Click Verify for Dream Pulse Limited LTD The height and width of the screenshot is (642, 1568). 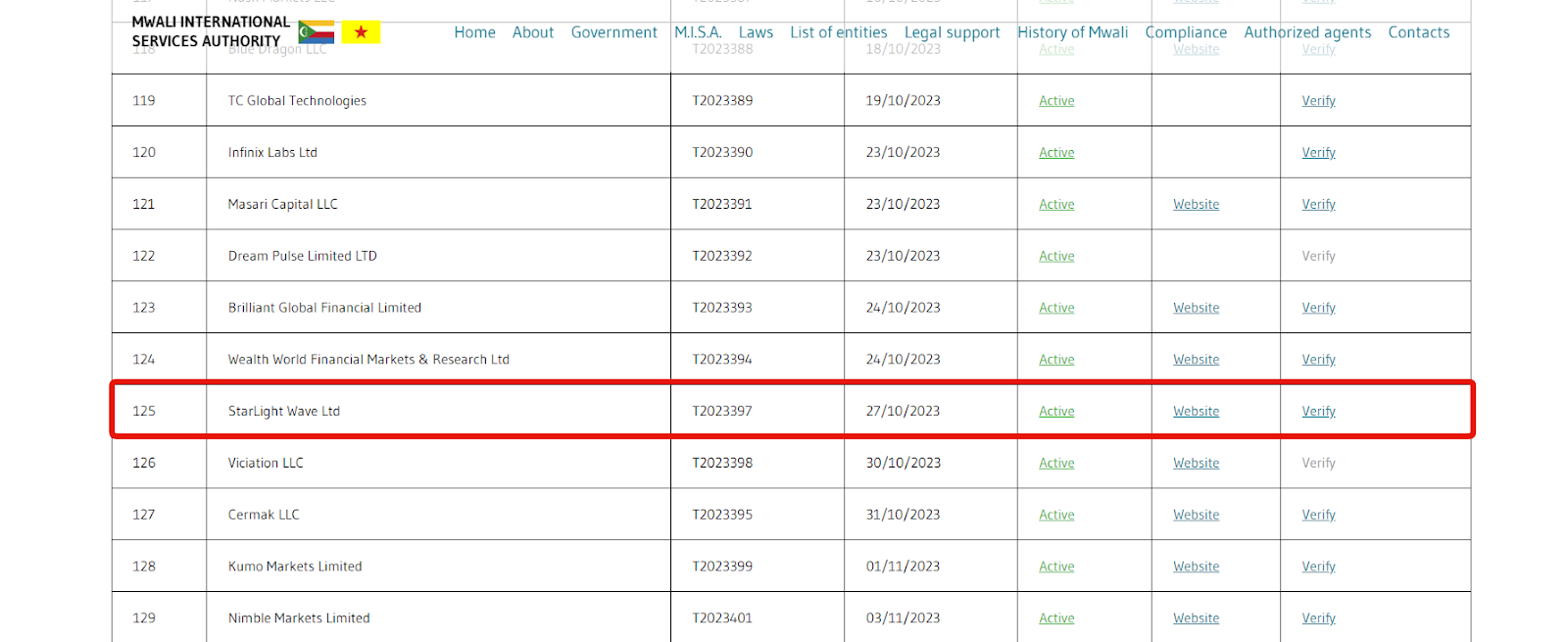[1318, 257]
